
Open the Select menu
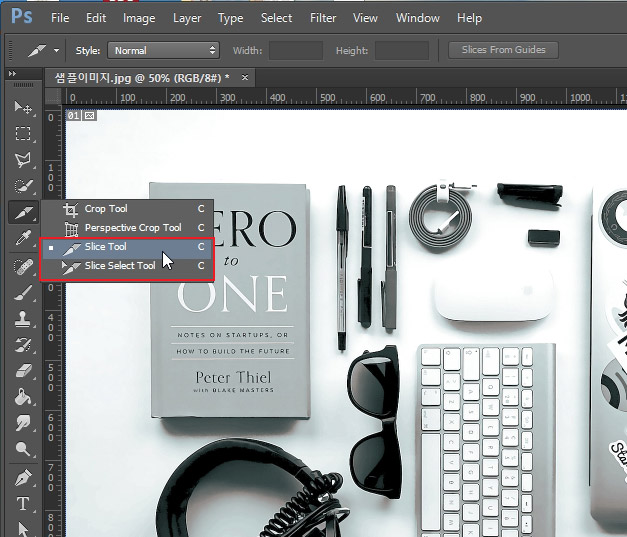(276, 18)
